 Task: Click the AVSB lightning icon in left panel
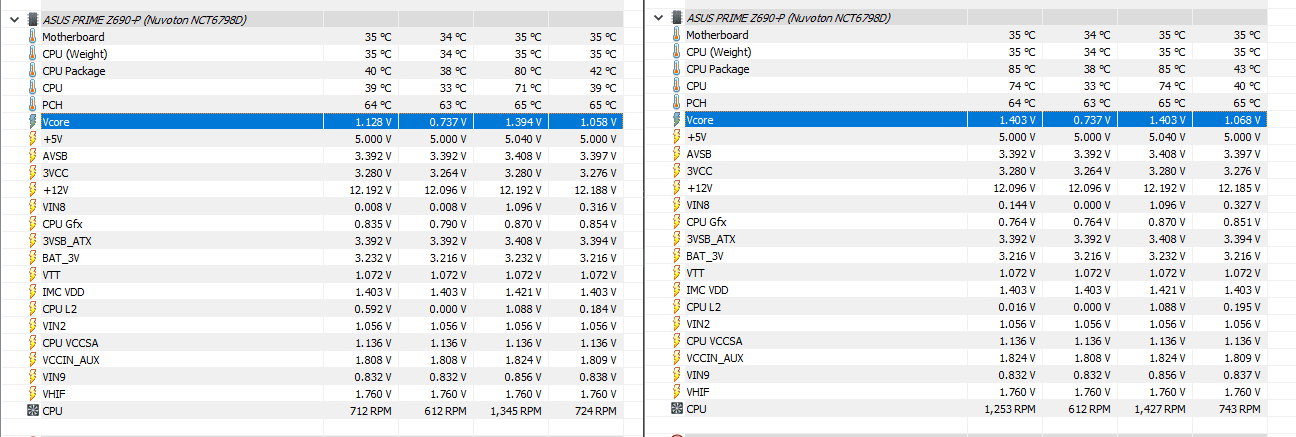[x=33, y=155]
